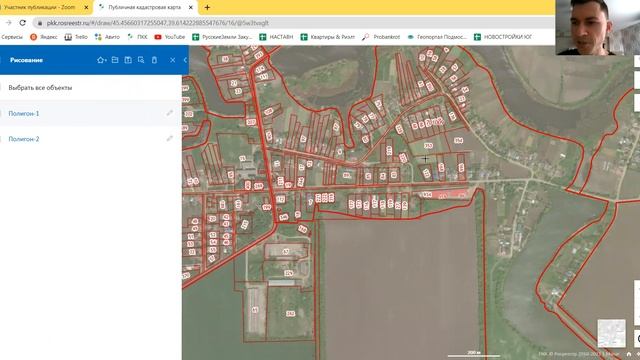Image resolution: width=640 pixels, height=360 pixels.
Task: Open the draw polygon tool in Рисование panel
Action: tap(101, 60)
